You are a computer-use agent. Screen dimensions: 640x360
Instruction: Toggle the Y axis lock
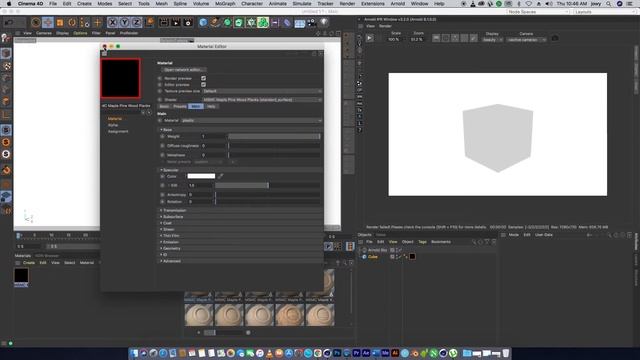click(124, 23)
